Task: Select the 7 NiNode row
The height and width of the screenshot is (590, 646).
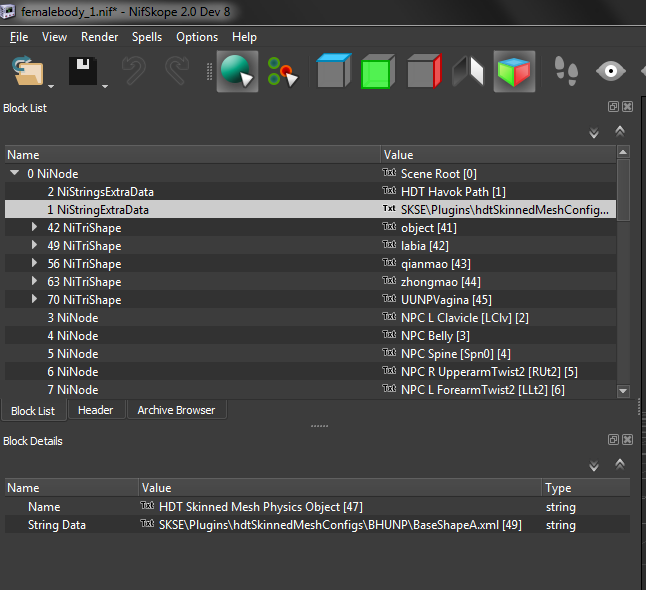Action: 310,389
